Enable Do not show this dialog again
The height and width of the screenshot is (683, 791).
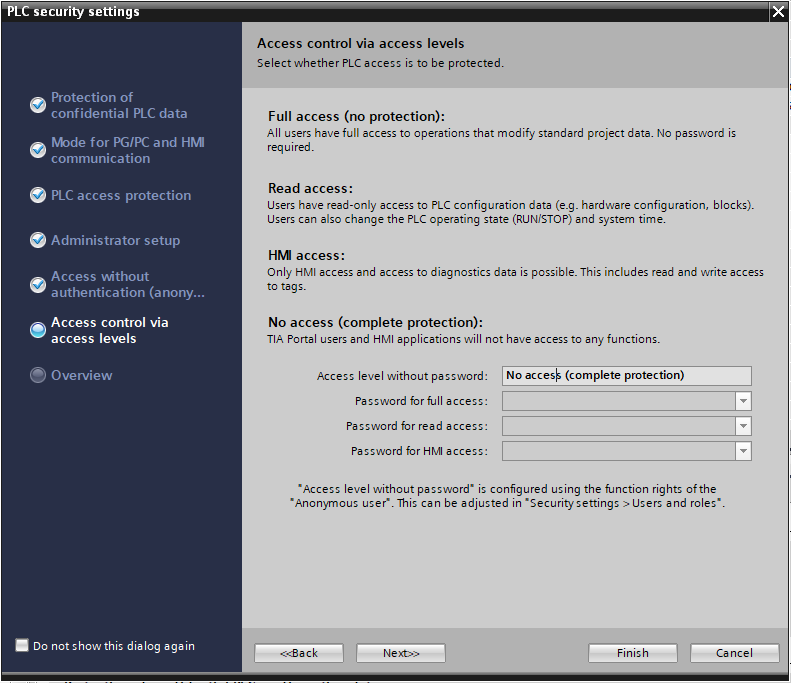(x=22, y=646)
